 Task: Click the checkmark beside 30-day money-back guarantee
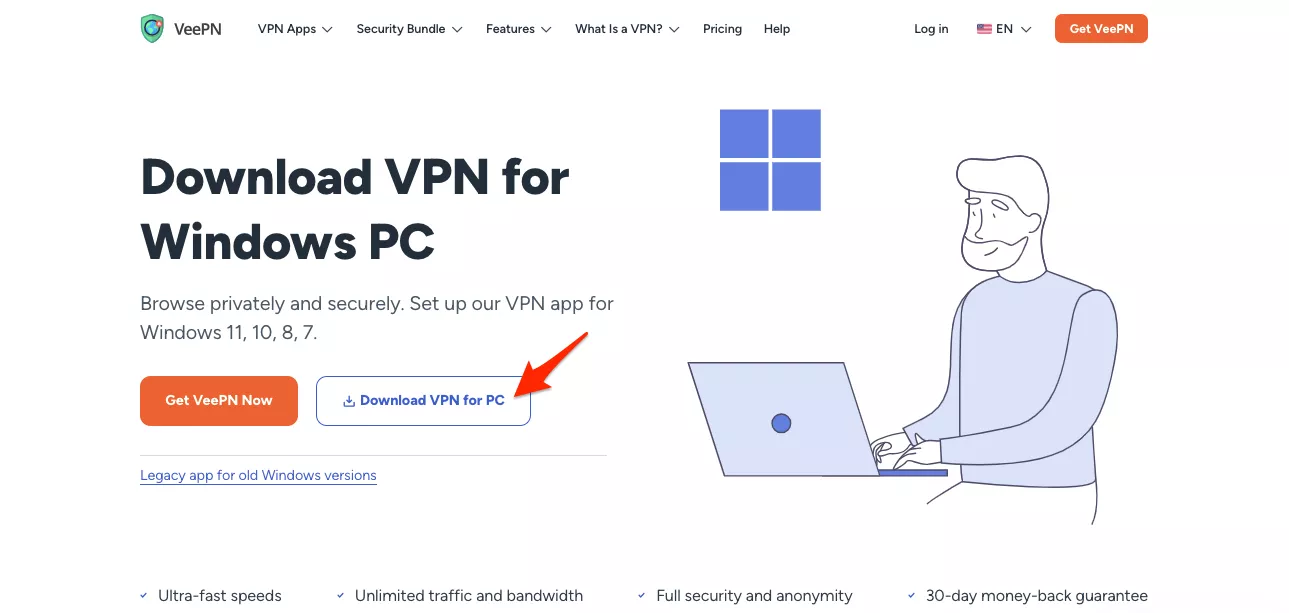click(x=912, y=596)
